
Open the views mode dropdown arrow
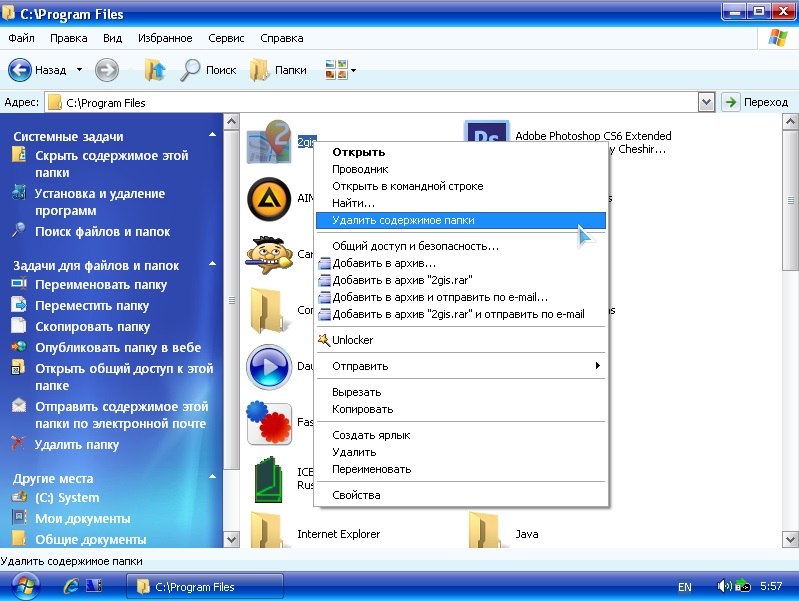pyautogui.click(x=353, y=71)
